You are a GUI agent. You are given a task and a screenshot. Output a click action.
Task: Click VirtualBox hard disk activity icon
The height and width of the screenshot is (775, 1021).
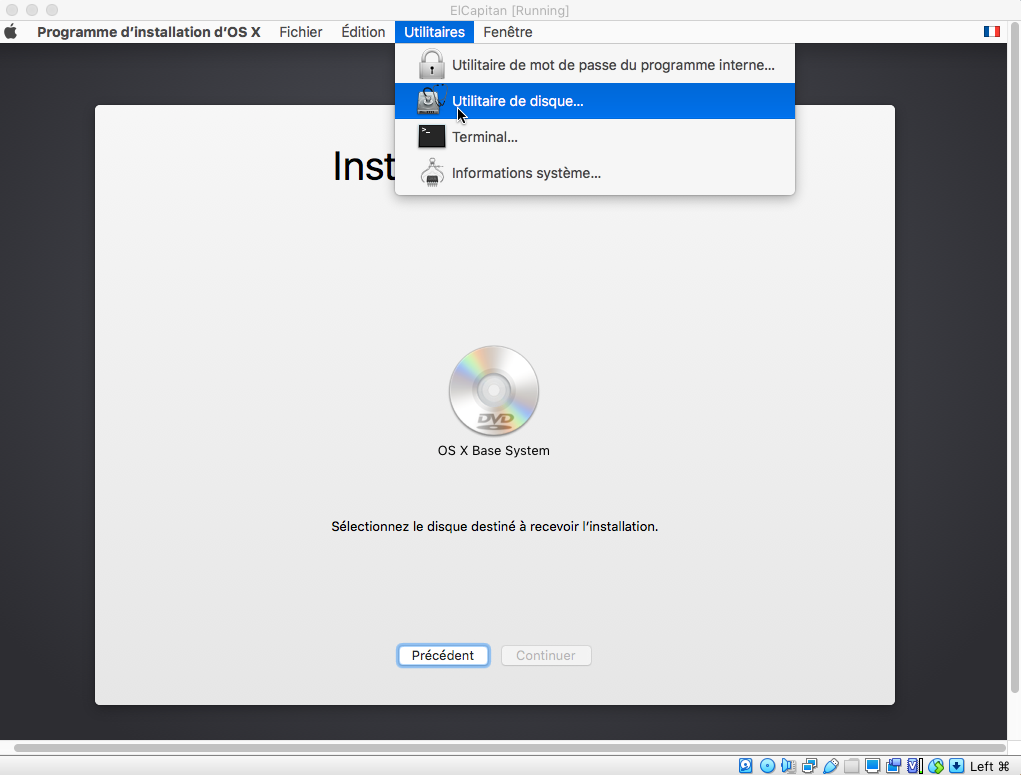click(746, 766)
